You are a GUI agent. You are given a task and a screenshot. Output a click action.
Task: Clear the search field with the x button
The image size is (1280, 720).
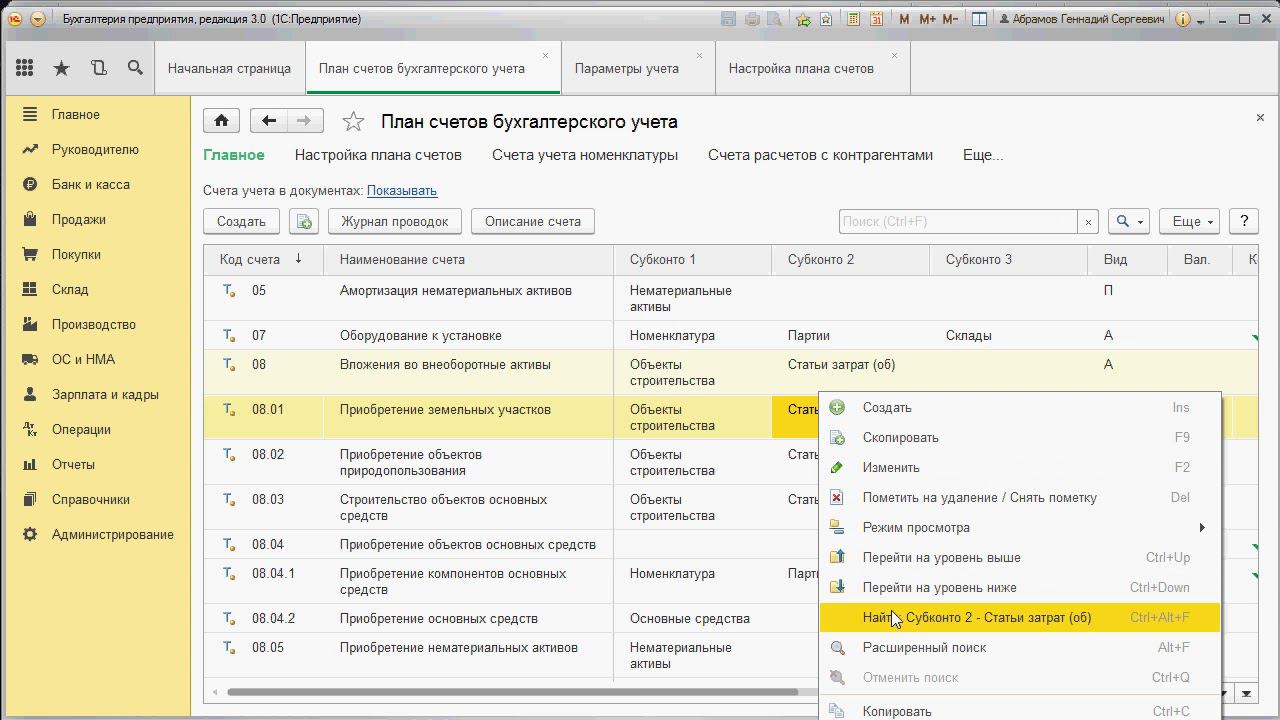tap(1088, 222)
